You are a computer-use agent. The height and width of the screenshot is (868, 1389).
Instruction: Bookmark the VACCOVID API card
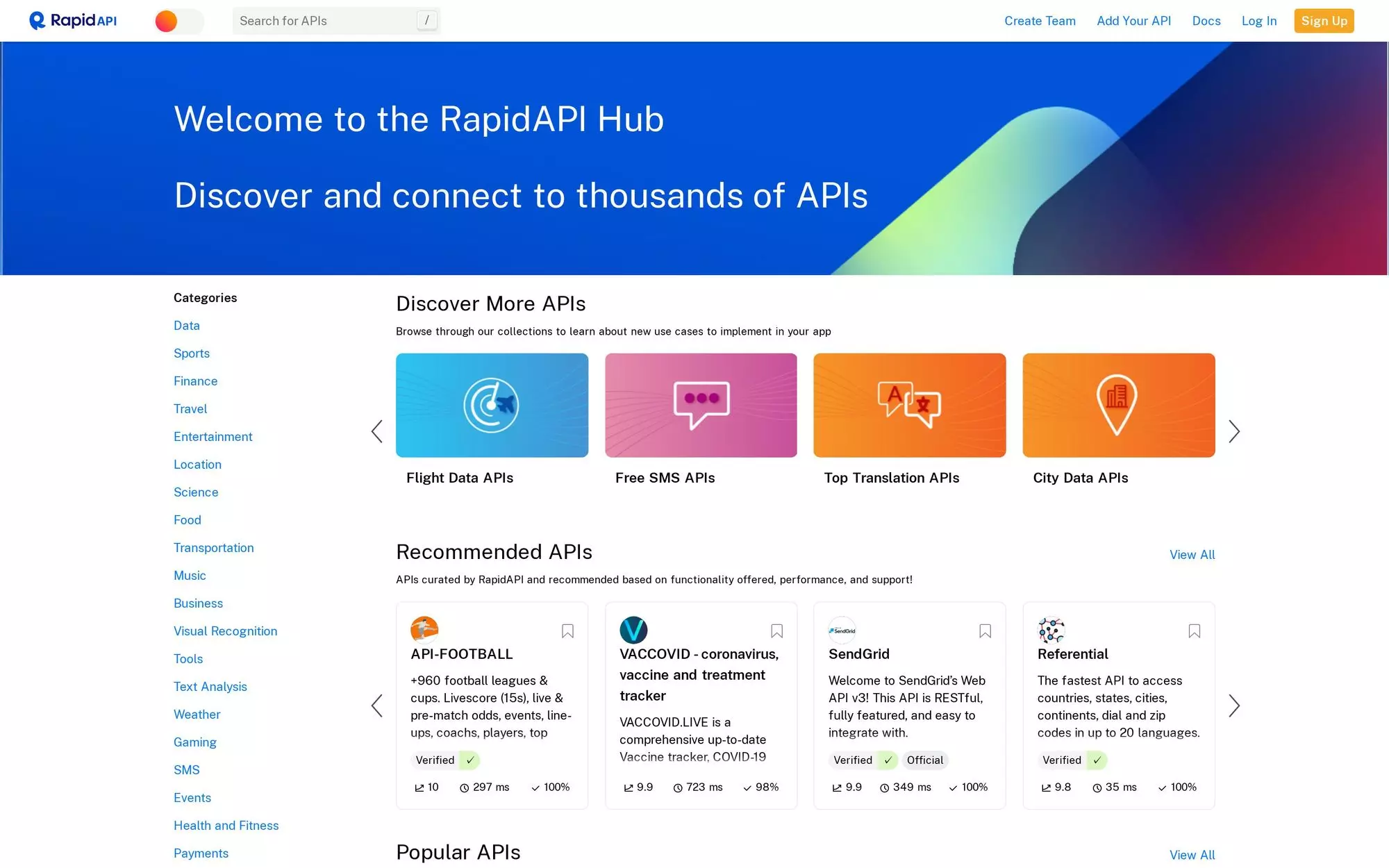[776, 631]
